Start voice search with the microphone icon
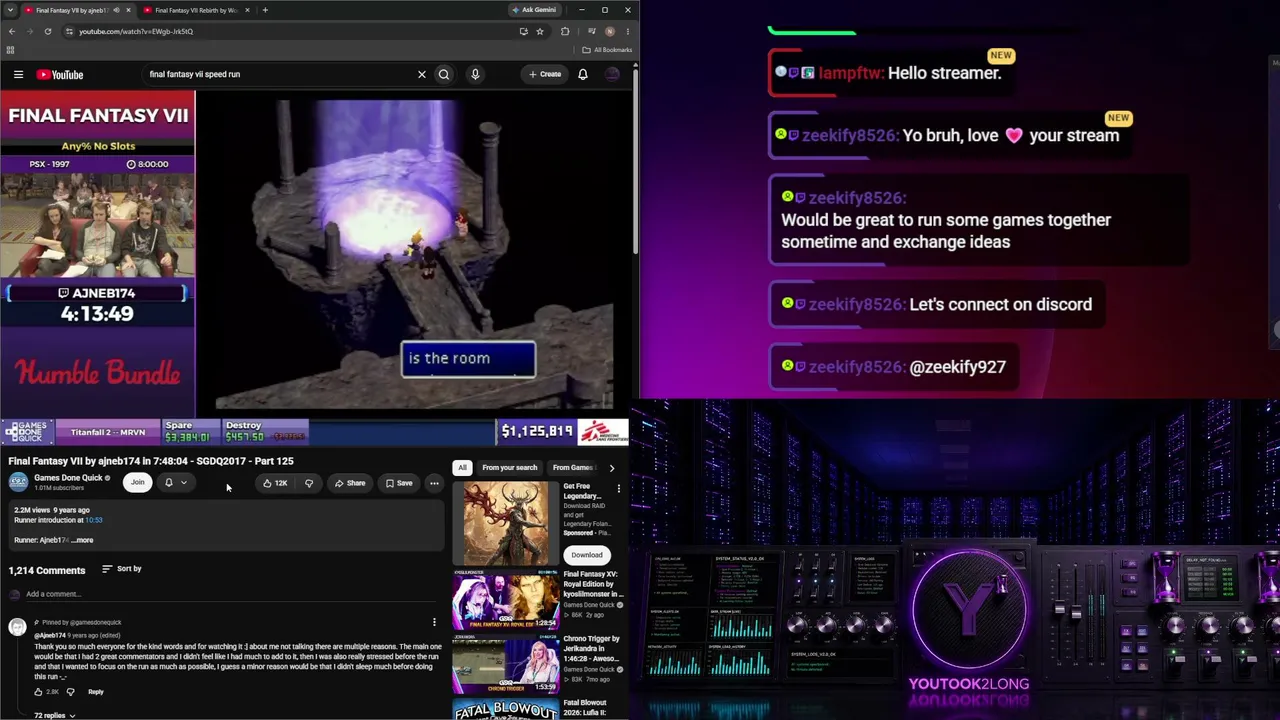 (475, 74)
